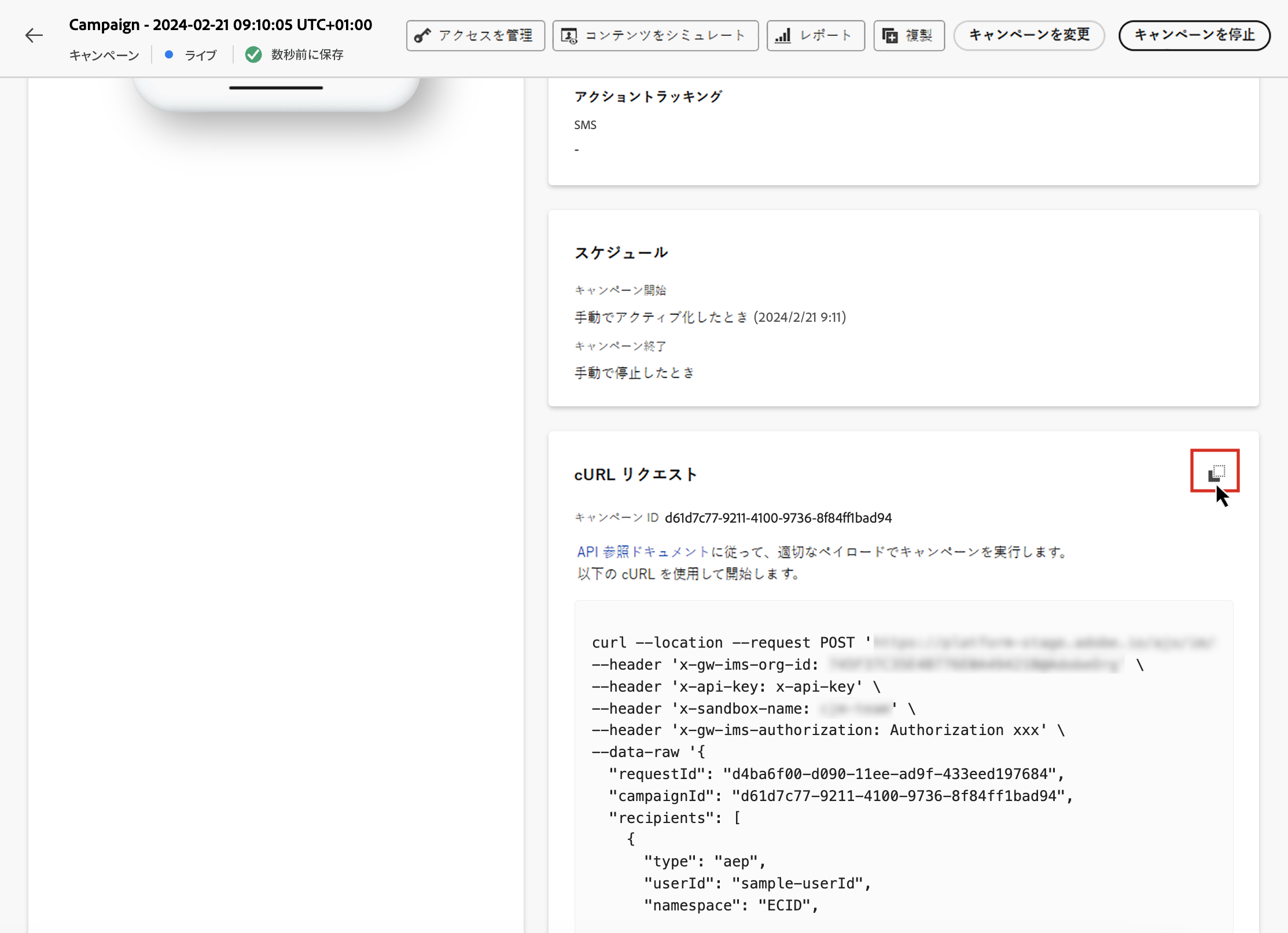Image resolution: width=1288 pixels, height=933 pixels.
Task: Open the レポート button
Action: [x=815, y=36]
